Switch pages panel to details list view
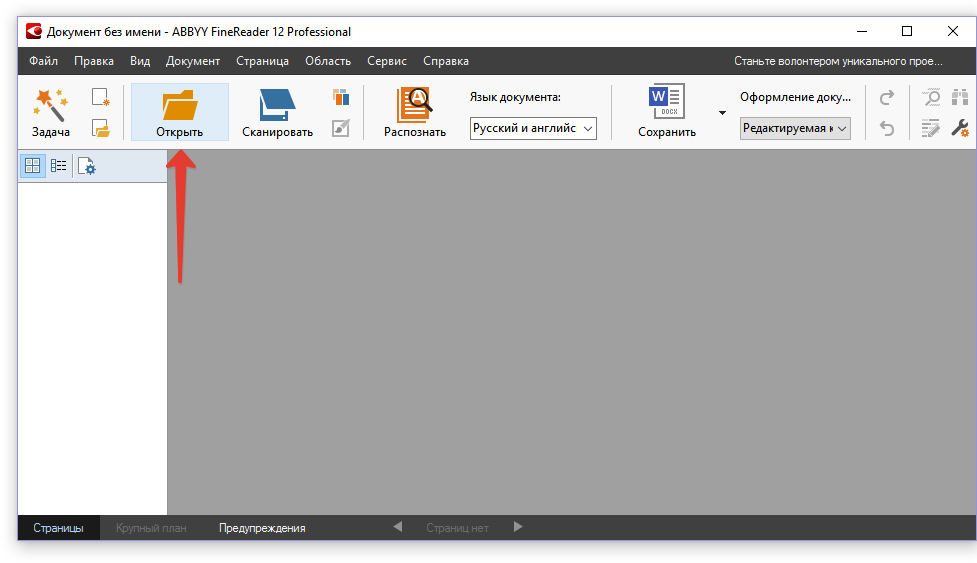This screenshot has height=563, width=977. (59, 167)
